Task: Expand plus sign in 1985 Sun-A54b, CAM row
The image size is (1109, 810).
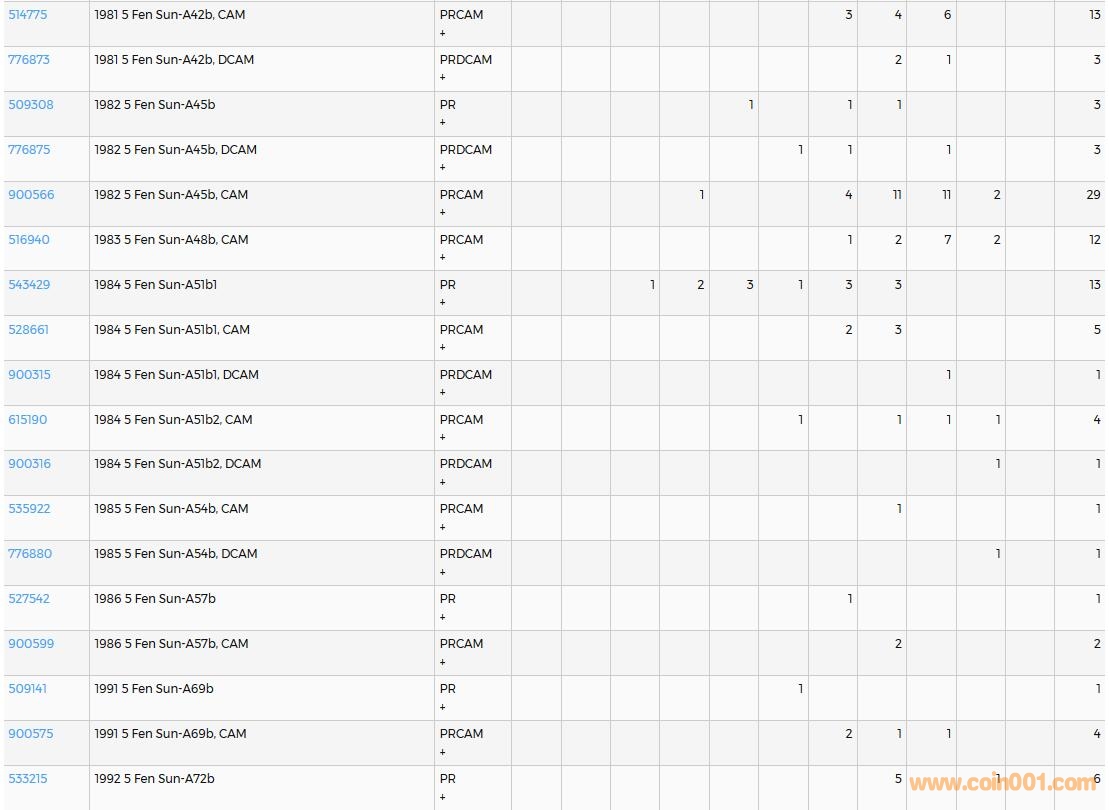Action: click(x=443, y=527)
